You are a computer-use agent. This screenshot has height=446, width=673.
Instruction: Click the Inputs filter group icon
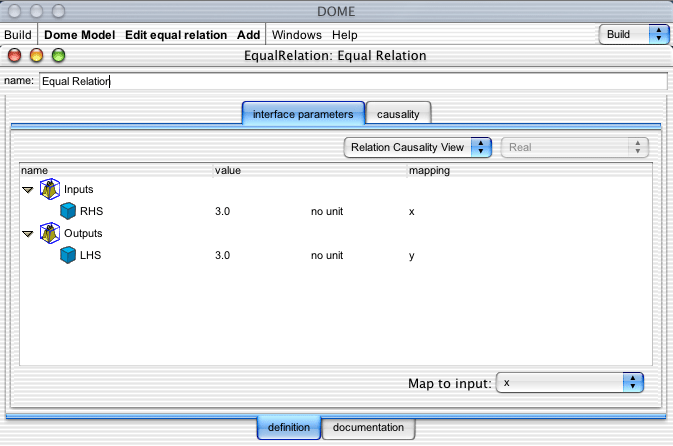pos(50,189)
